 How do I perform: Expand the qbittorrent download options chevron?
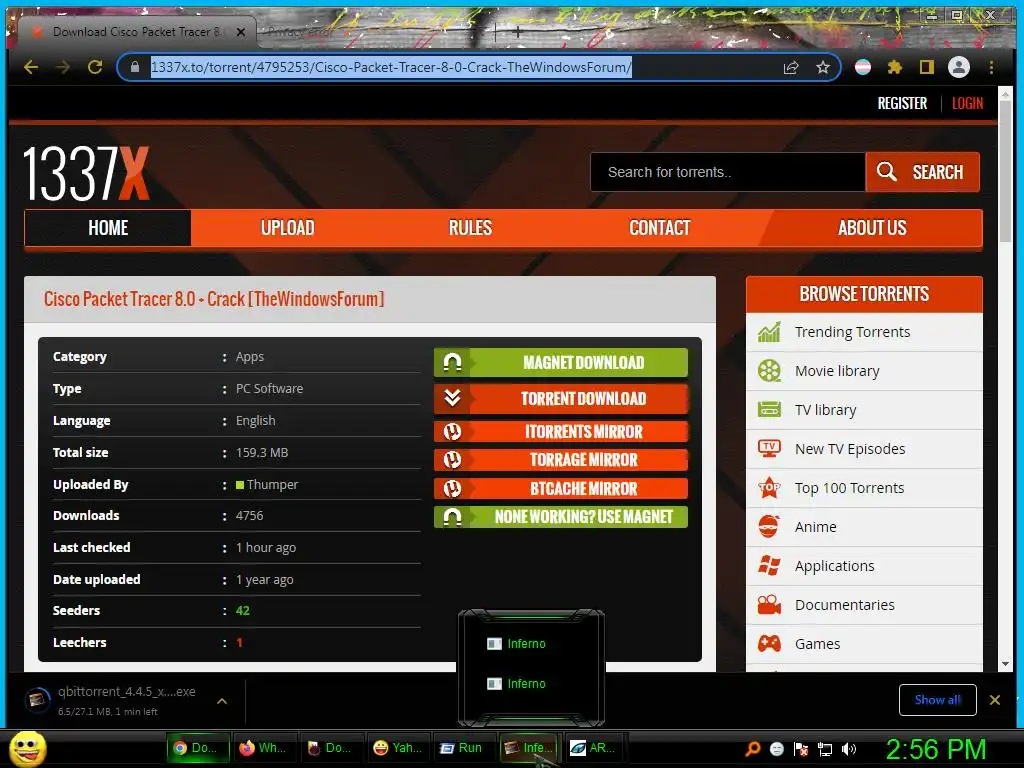point(222,701)
